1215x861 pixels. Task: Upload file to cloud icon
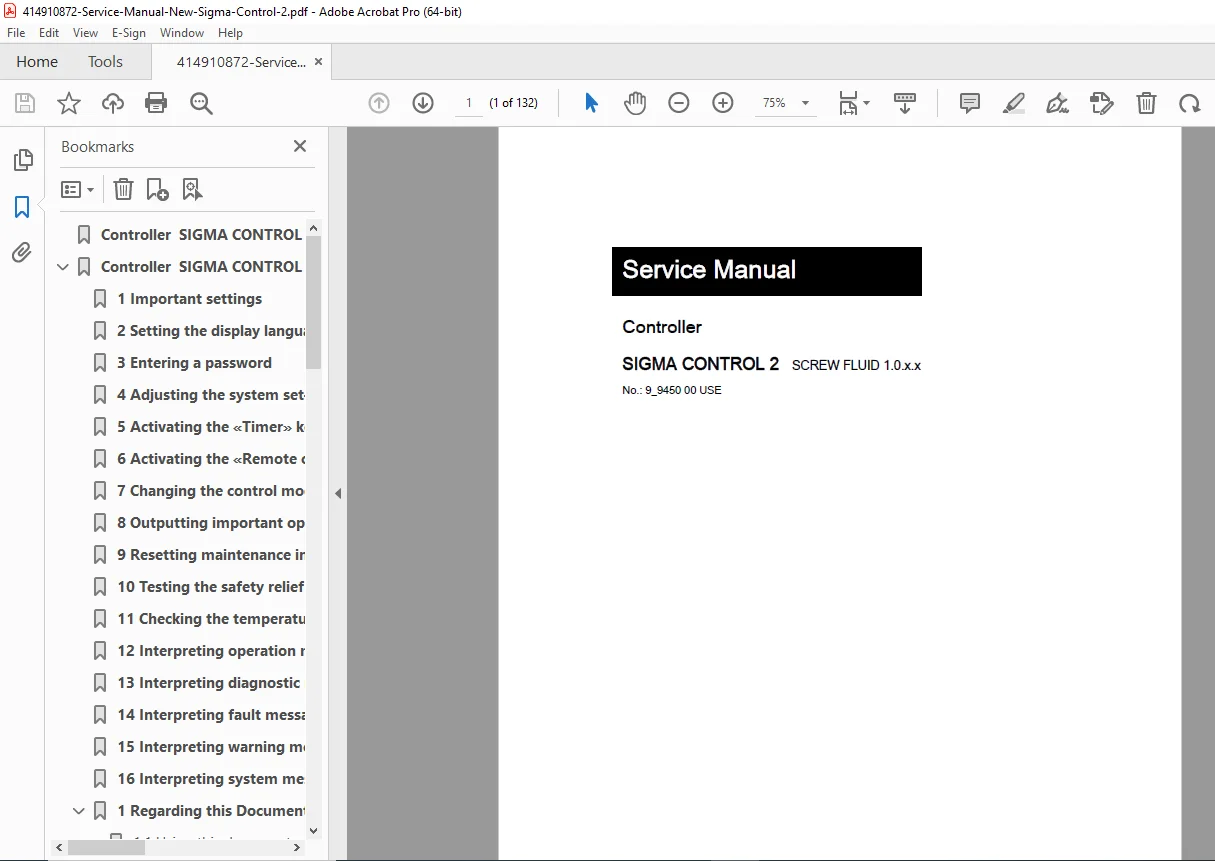pyautogui.click(x=113, y=103)
